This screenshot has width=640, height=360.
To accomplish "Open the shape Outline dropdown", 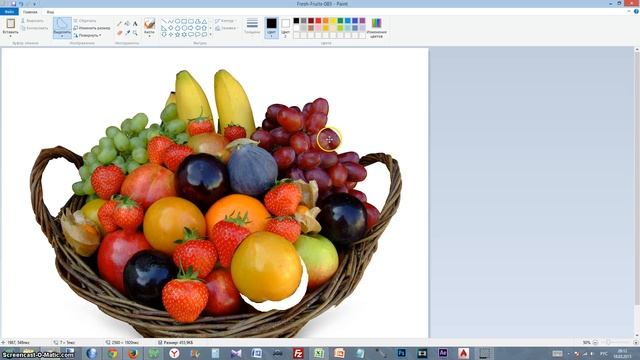I will tap(225, 21).
